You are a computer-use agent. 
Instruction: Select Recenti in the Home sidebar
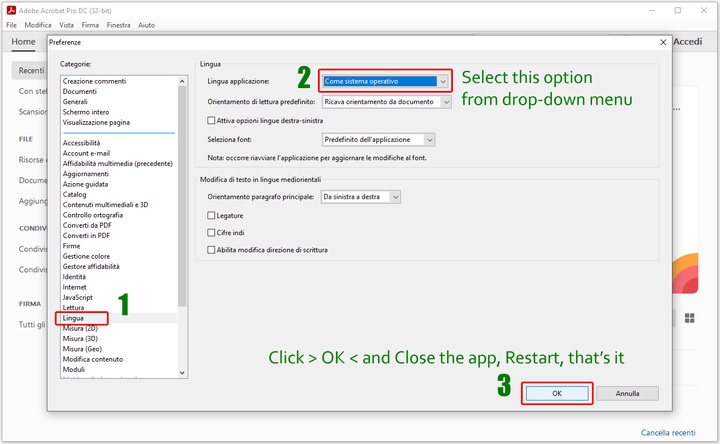coord(31,70)
